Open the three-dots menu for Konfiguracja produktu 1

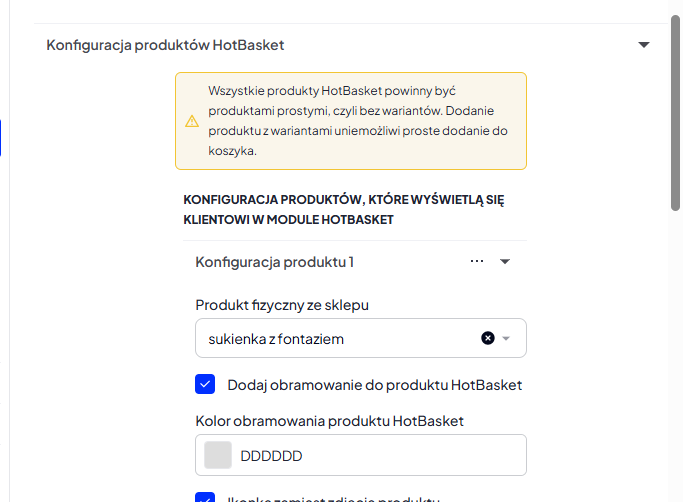[x=477, y=262]
